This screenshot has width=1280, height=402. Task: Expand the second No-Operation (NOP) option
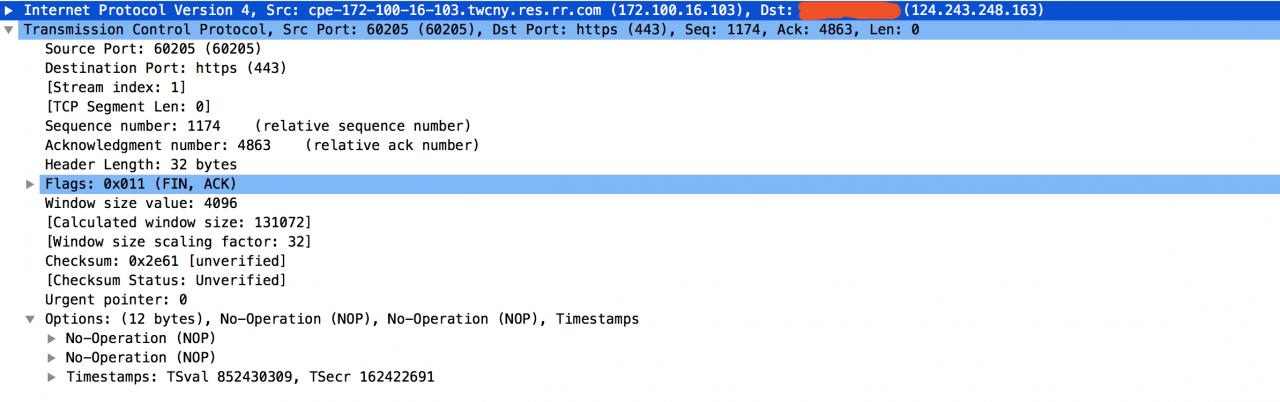[x=52, y=358]
